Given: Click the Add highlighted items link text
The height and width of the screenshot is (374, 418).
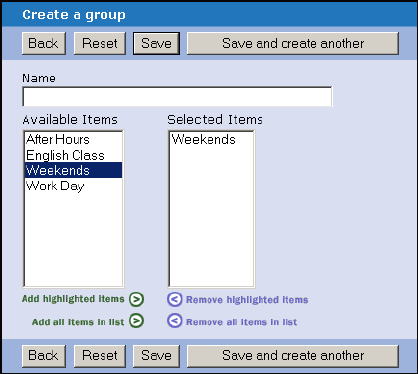Looking at the screenshot, I should 73,299.
